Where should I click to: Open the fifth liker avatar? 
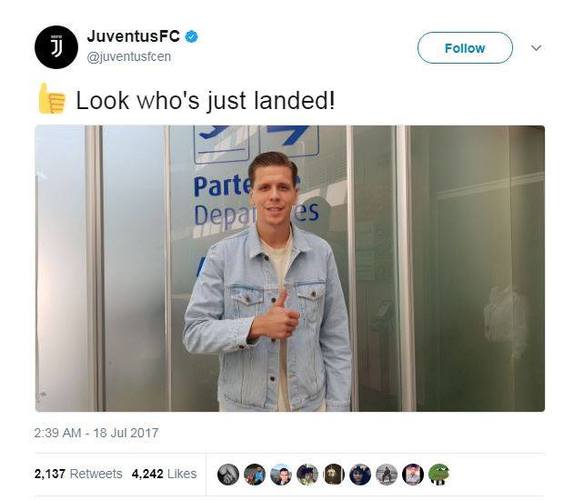[x=333, y=474]
